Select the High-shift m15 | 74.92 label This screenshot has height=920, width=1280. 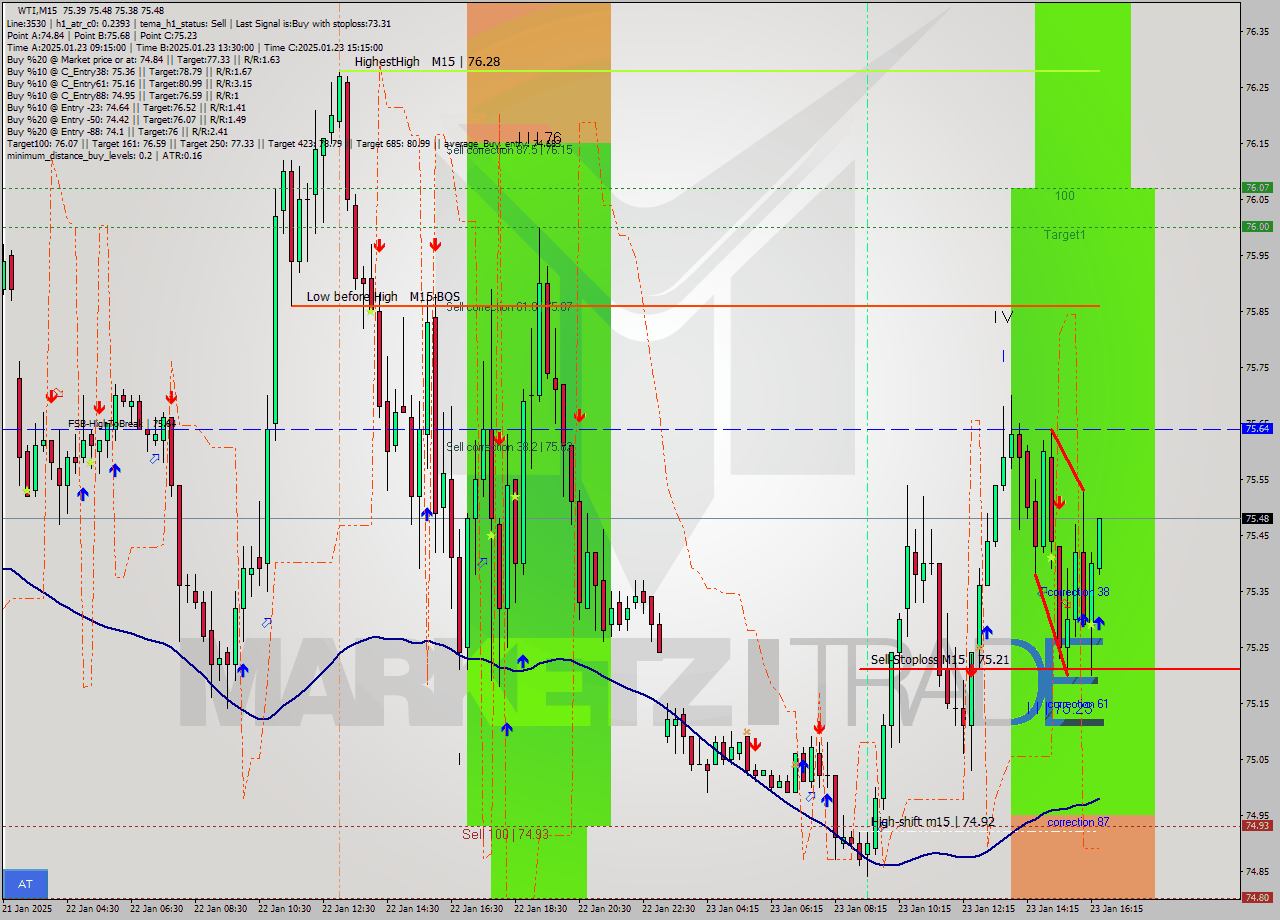(932, 822)
